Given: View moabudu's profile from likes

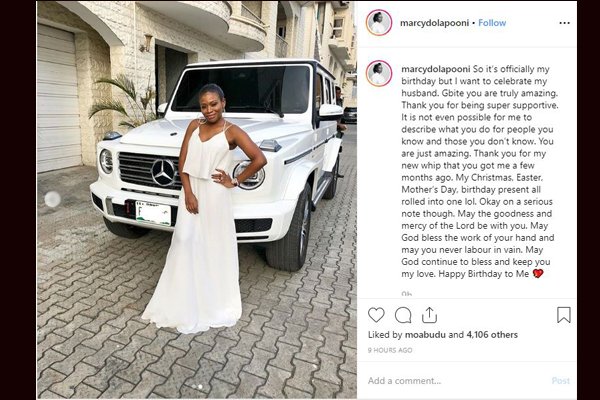Looking at the screenshot, I should (425, 335).
